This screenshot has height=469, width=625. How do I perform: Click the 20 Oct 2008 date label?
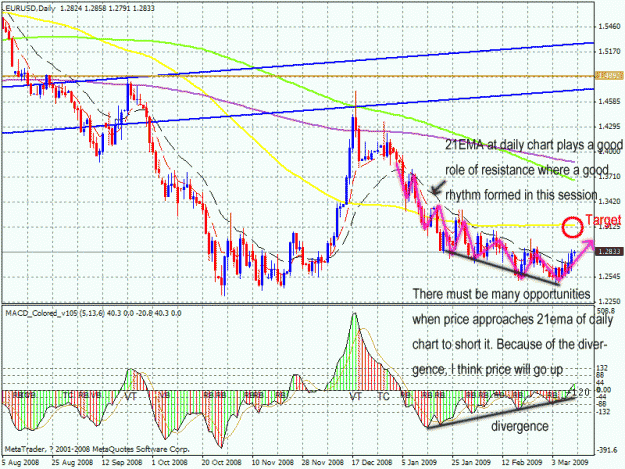pos(222,462)
